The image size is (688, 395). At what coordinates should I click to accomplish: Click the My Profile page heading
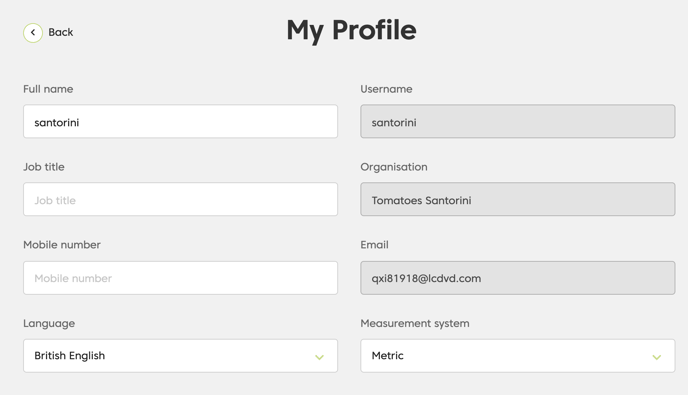[x=351, y=31]
